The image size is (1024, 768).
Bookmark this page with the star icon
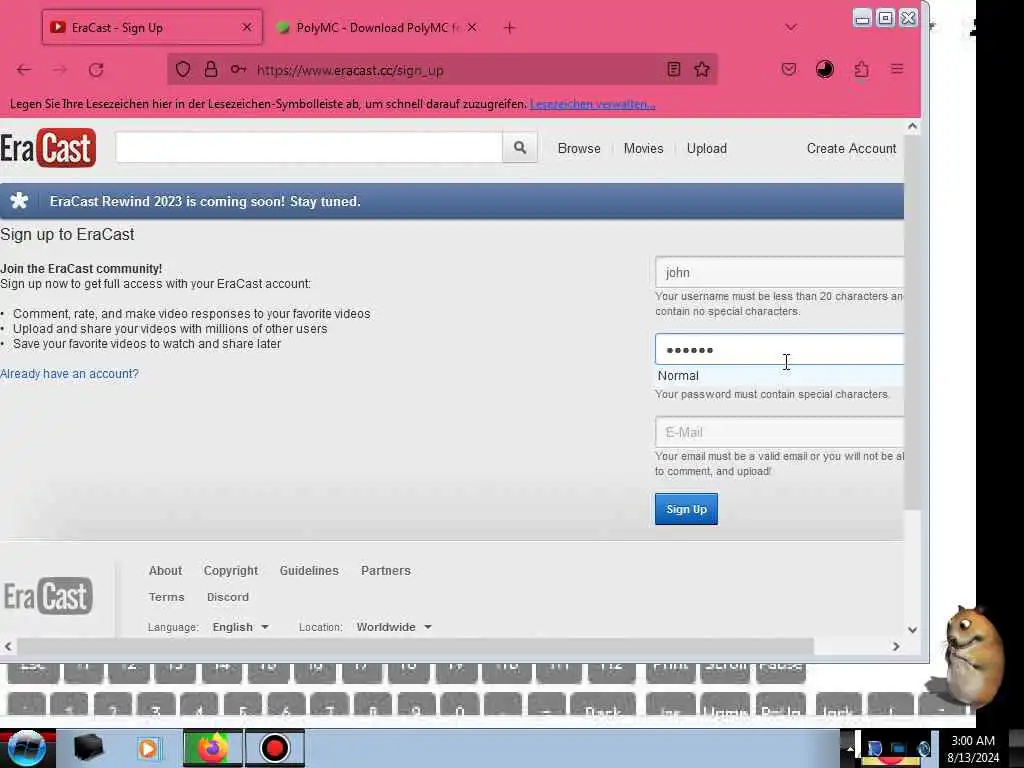tap(702, 69)
